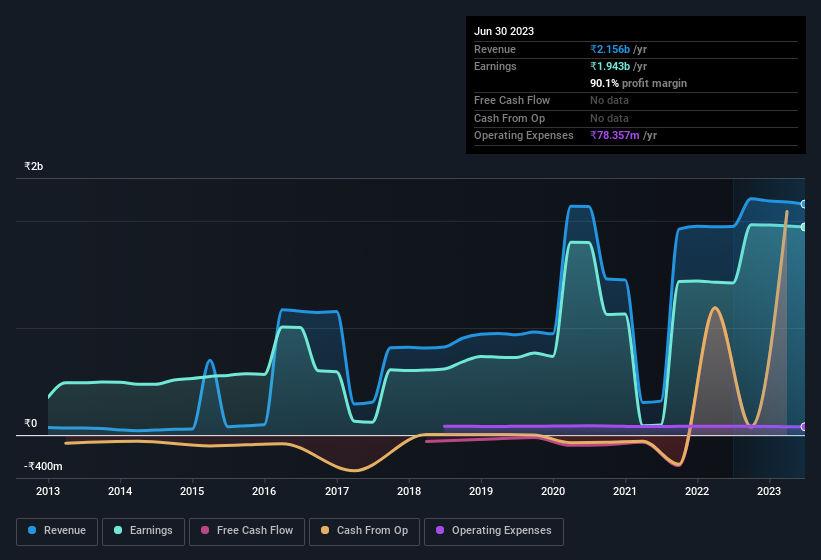
Task: Click the purple Operating Expenses endpoint marker
Action: [803, 427]
